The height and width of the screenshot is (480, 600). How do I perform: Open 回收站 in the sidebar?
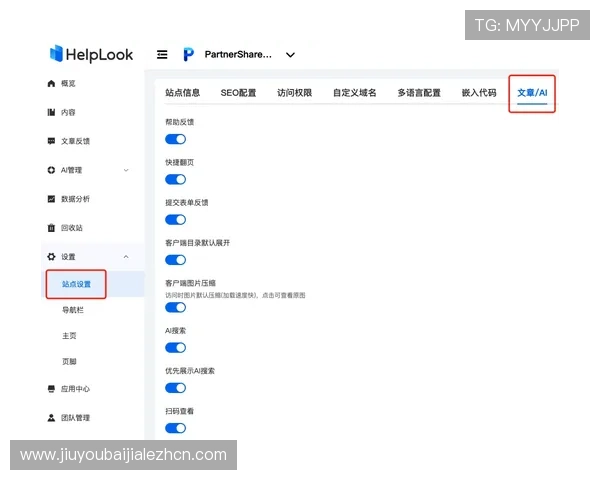72,228
